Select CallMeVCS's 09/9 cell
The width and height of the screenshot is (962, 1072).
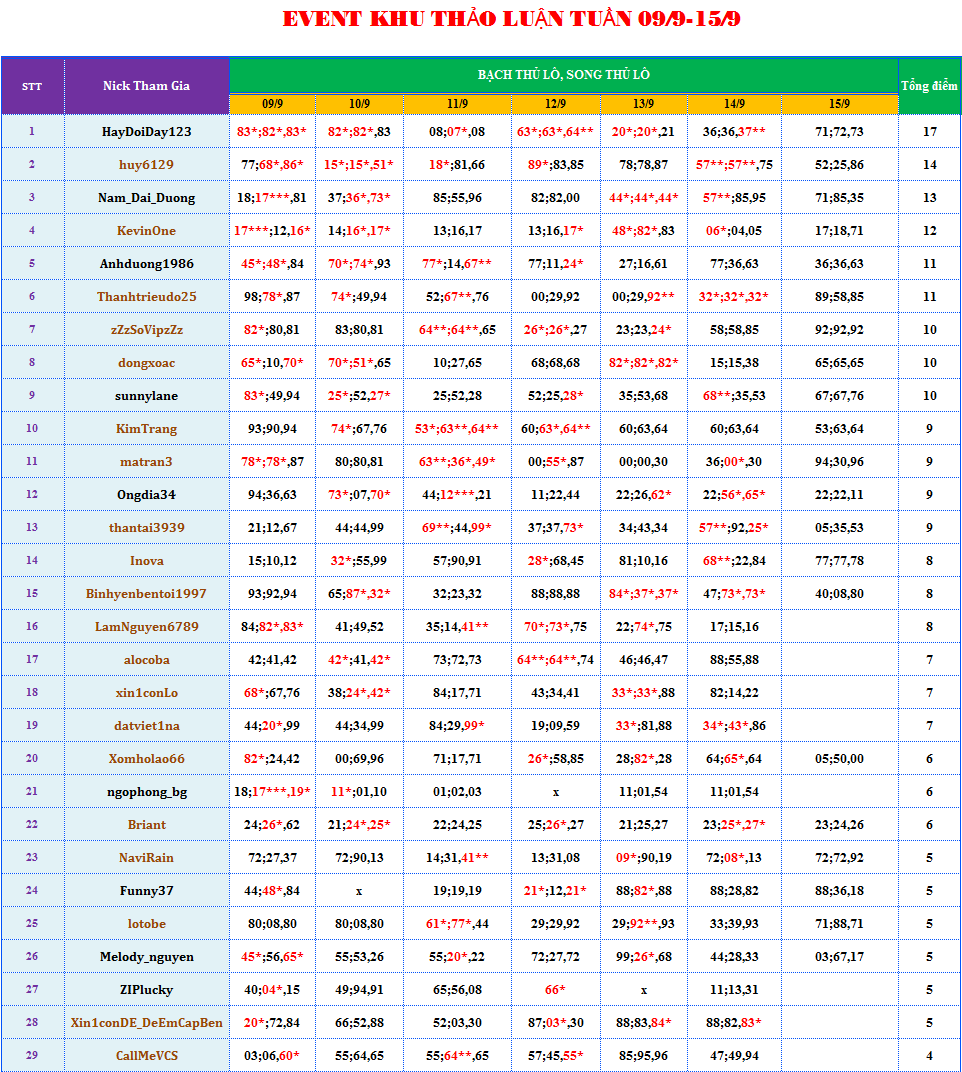click(272, 1055)
